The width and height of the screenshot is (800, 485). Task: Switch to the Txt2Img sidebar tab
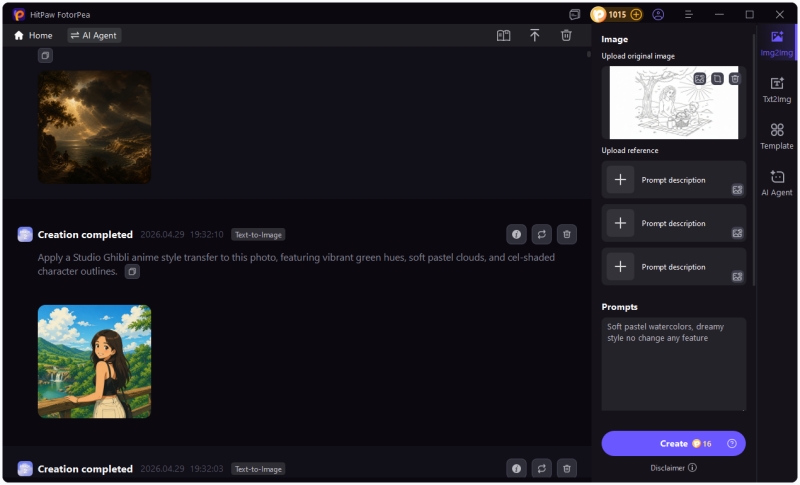tap(777, 90)
